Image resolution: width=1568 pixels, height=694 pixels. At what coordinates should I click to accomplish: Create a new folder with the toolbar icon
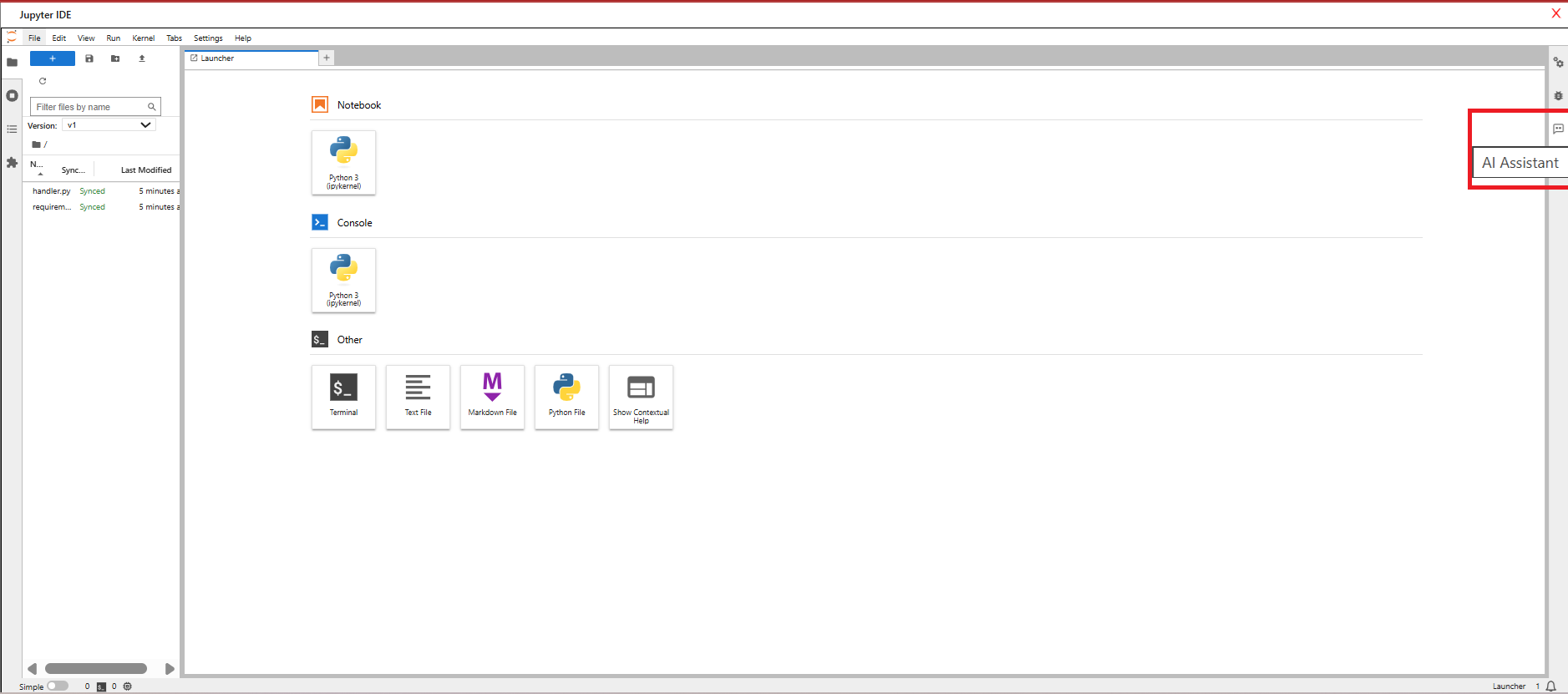click(115, 58)
